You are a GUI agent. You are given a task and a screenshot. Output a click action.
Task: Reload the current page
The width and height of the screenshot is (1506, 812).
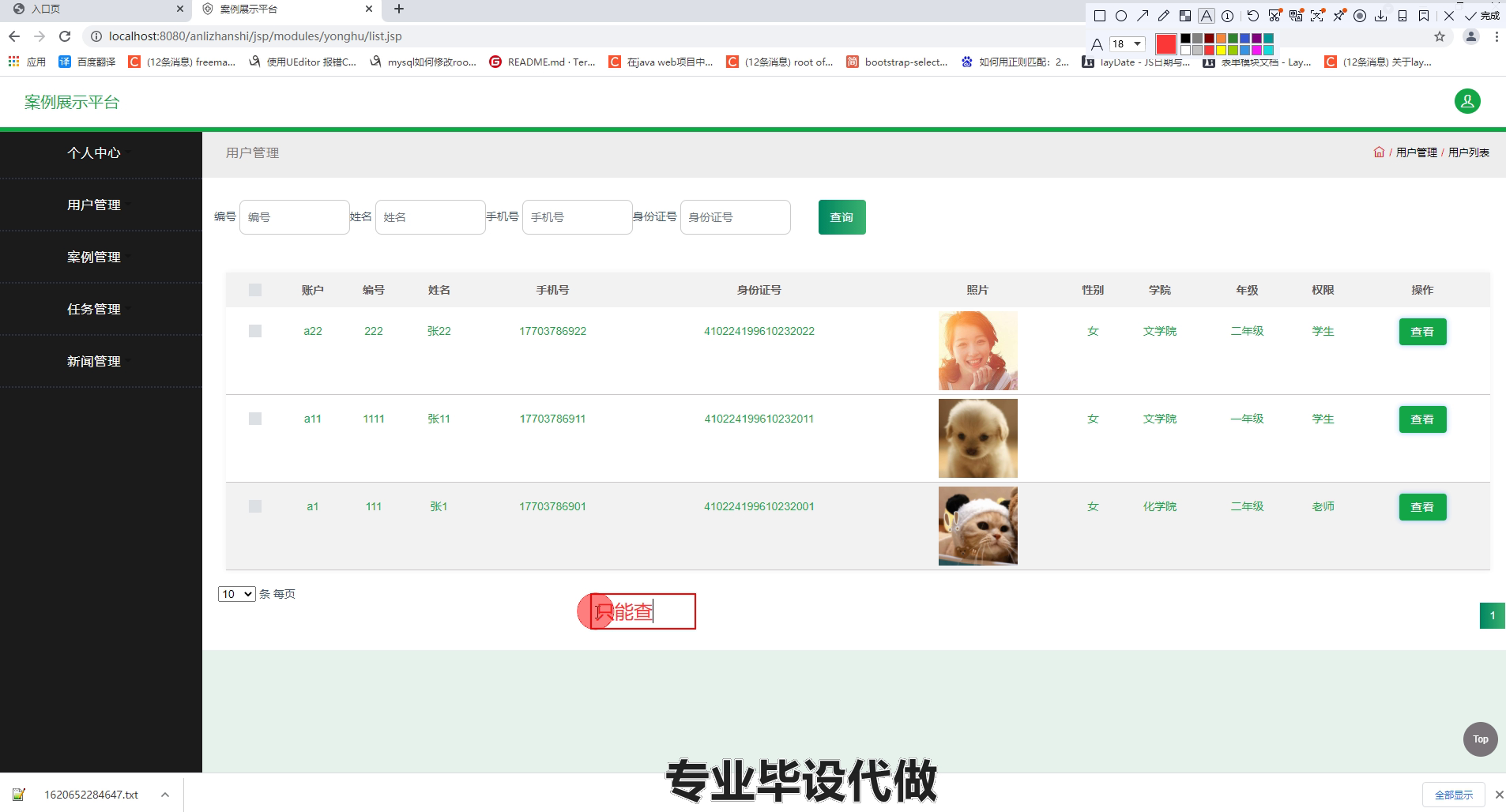pos(65,36)
